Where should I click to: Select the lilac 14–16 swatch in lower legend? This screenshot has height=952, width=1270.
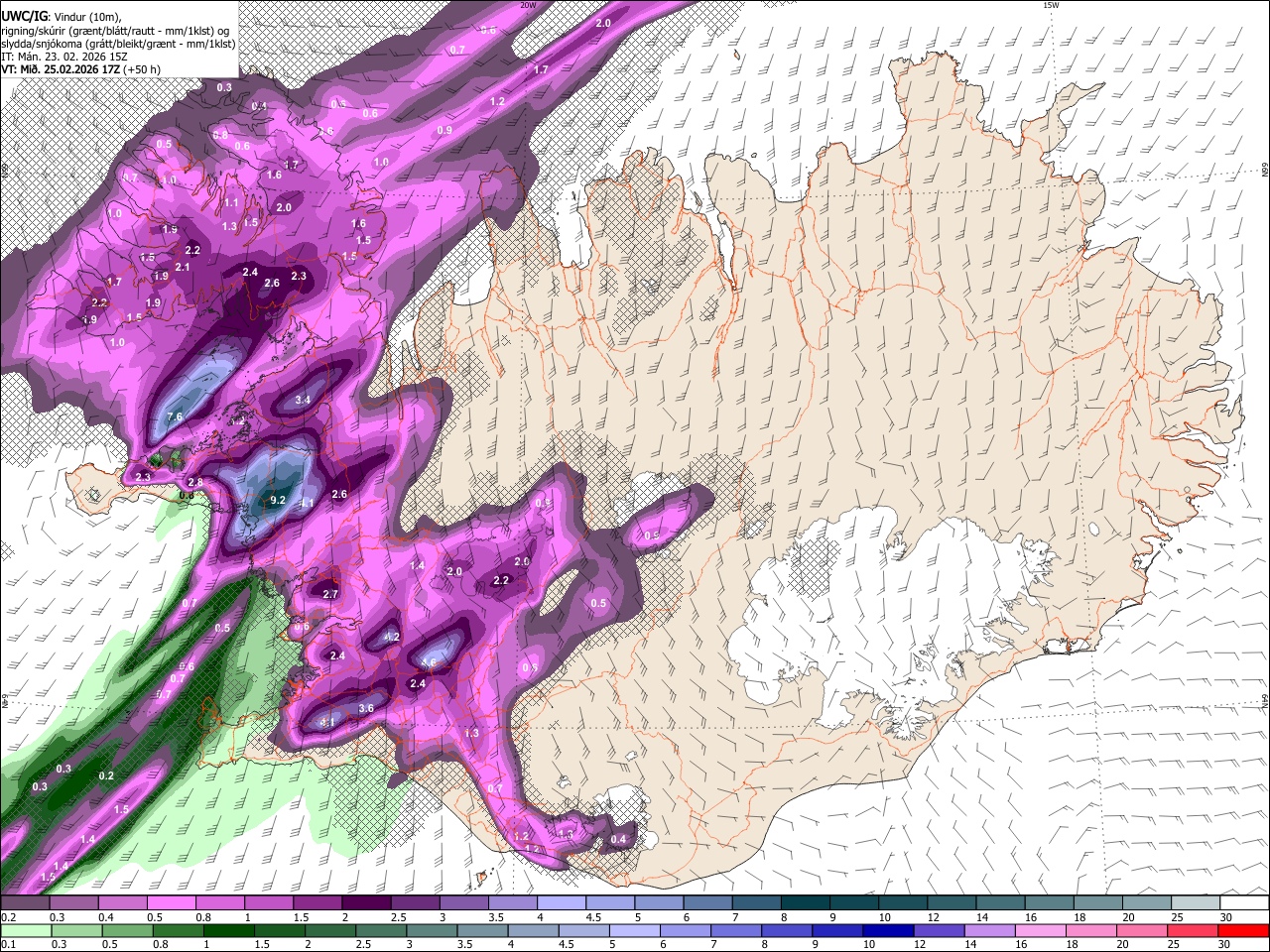coord(992,930)
